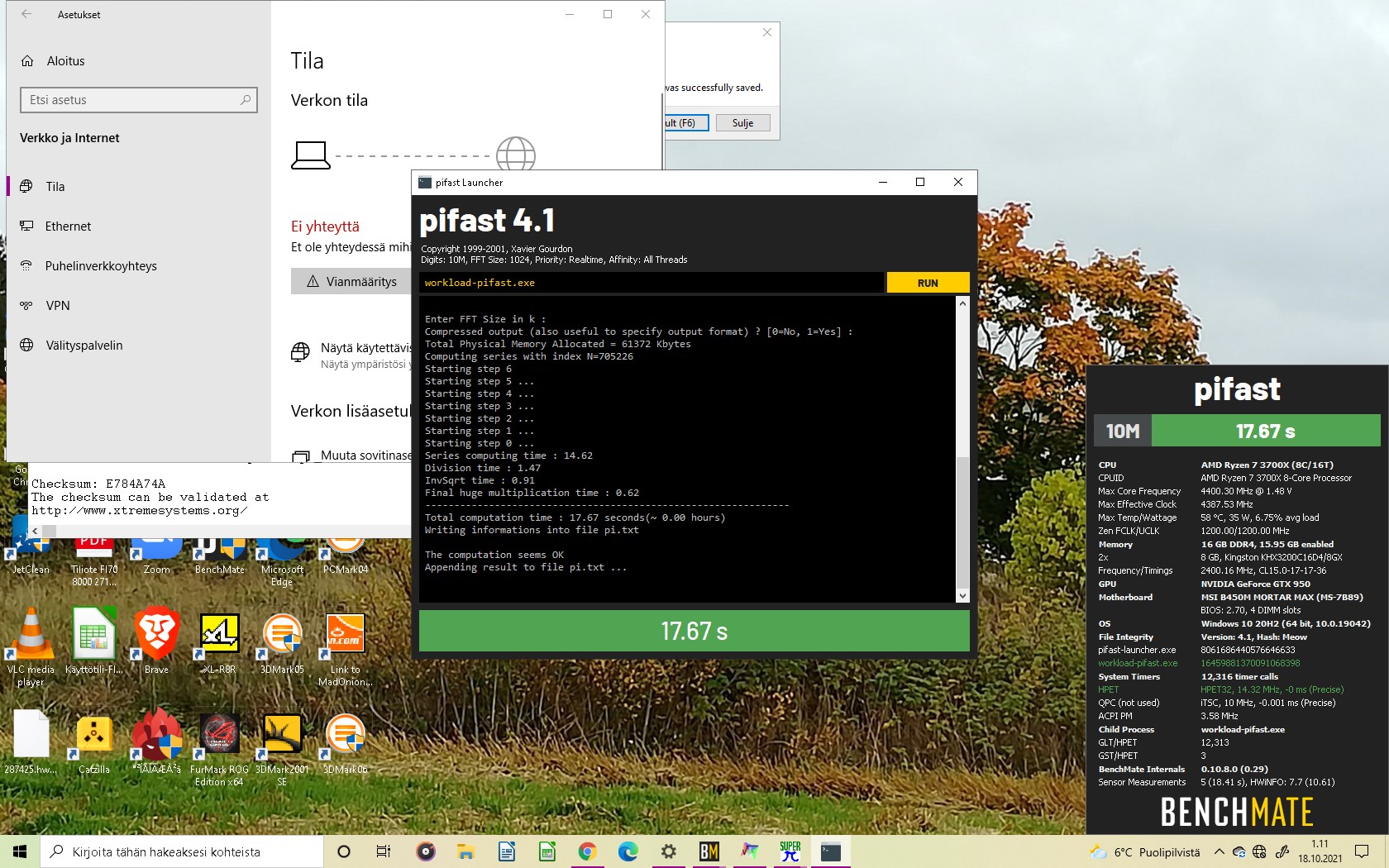Switch to BenchMate BM icon on taskbar
Image resolution: width=1389 pixels, height=868 pixels.
(x=709, y=851)
